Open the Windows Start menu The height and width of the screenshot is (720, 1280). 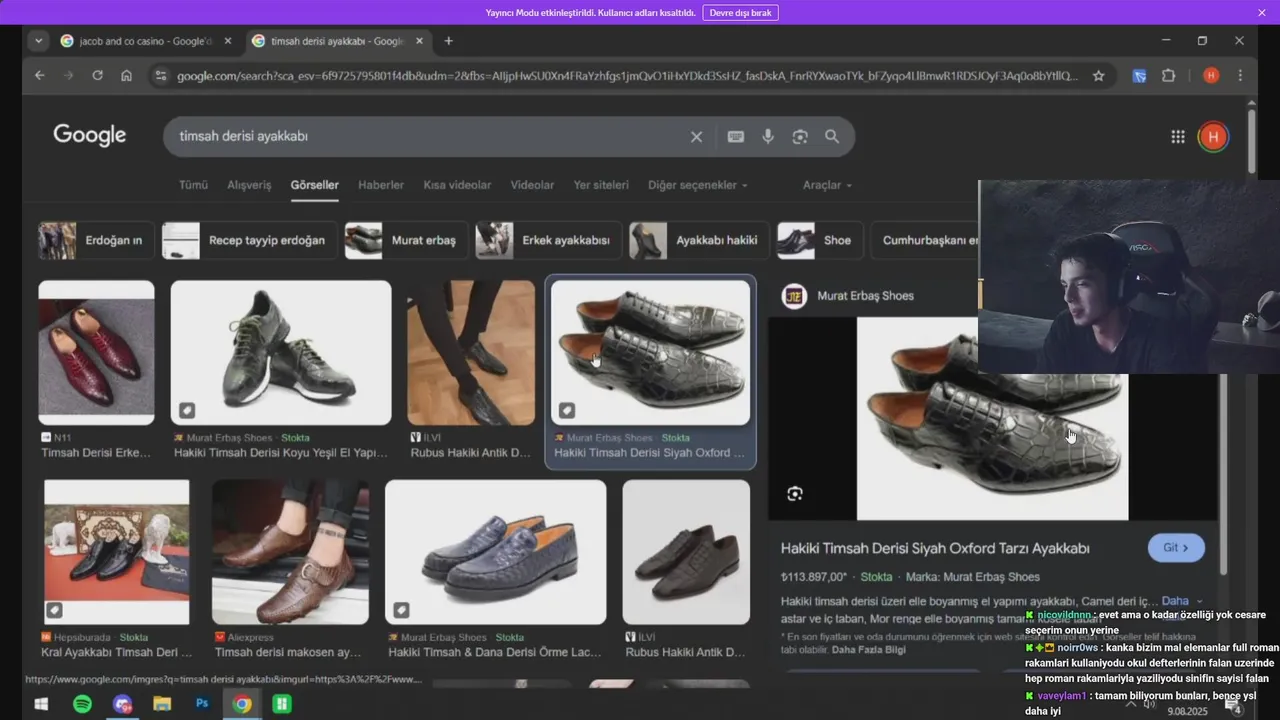click(41, 704)
